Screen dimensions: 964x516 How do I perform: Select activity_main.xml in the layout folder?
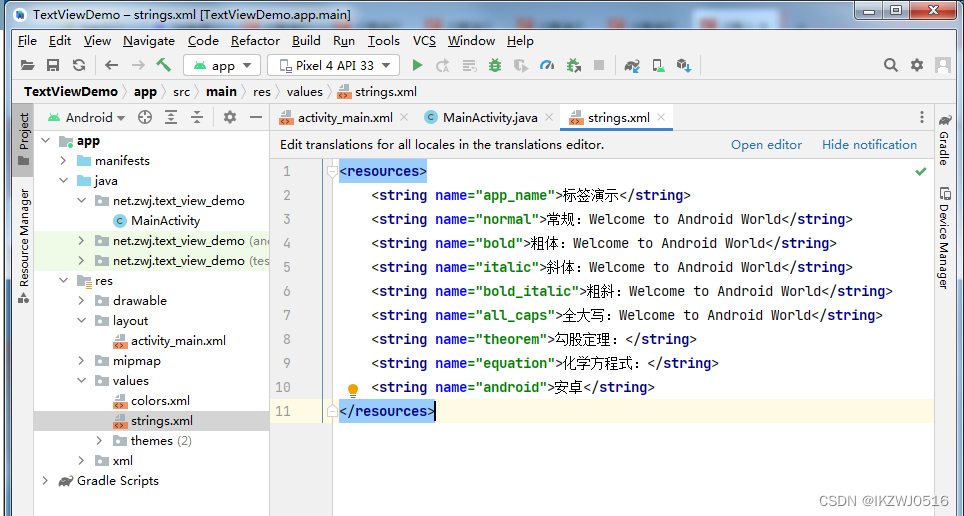(x=178, y=341)
